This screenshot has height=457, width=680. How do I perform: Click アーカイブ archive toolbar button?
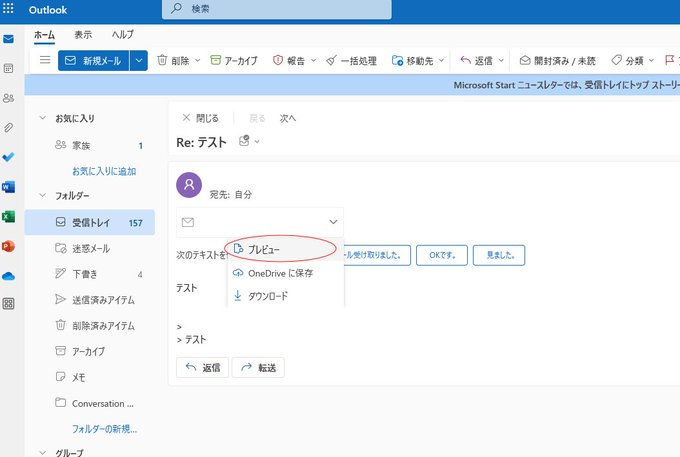point(234,60)
